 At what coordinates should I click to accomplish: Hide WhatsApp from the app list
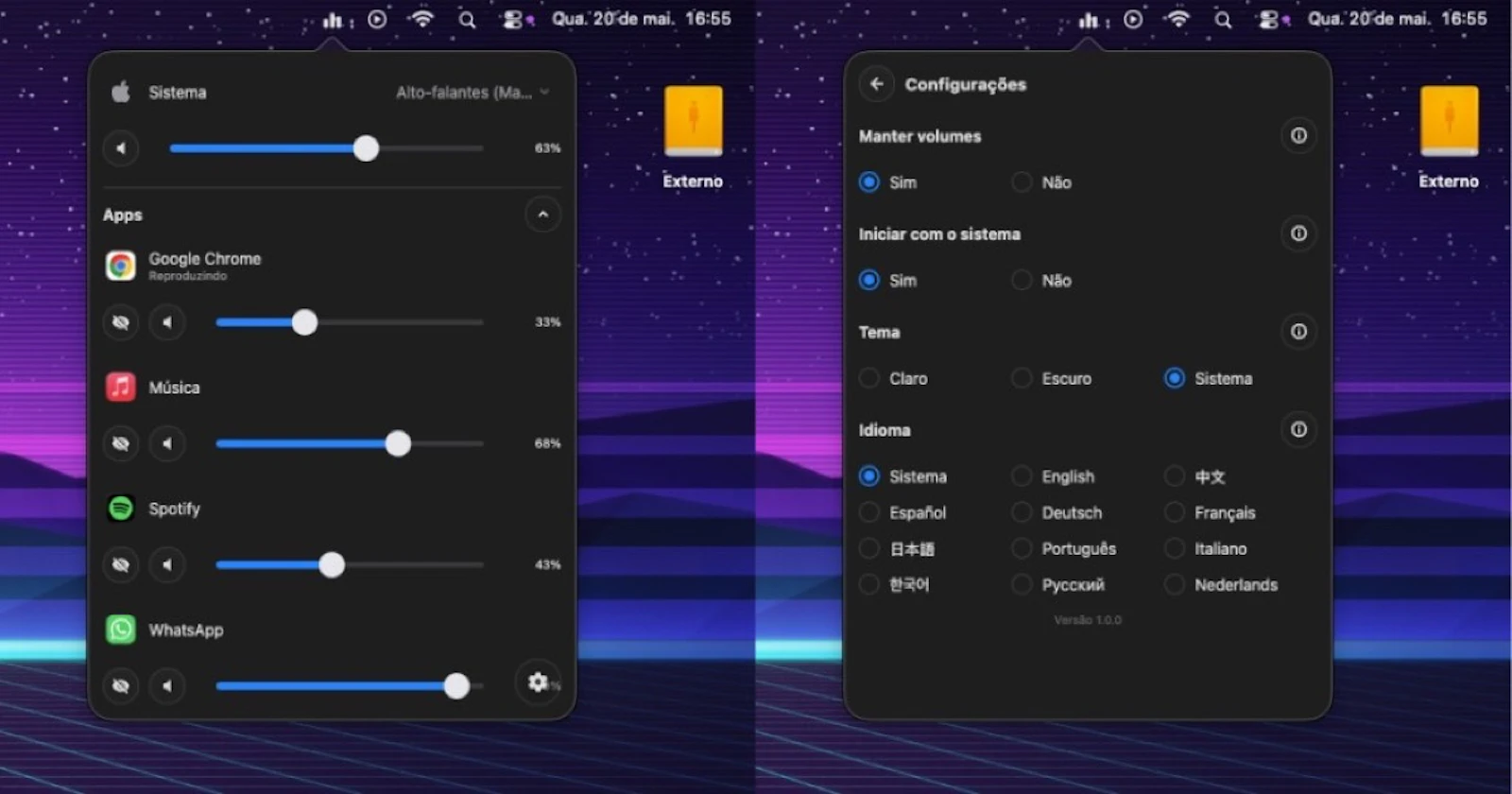[x=121, y=686]
